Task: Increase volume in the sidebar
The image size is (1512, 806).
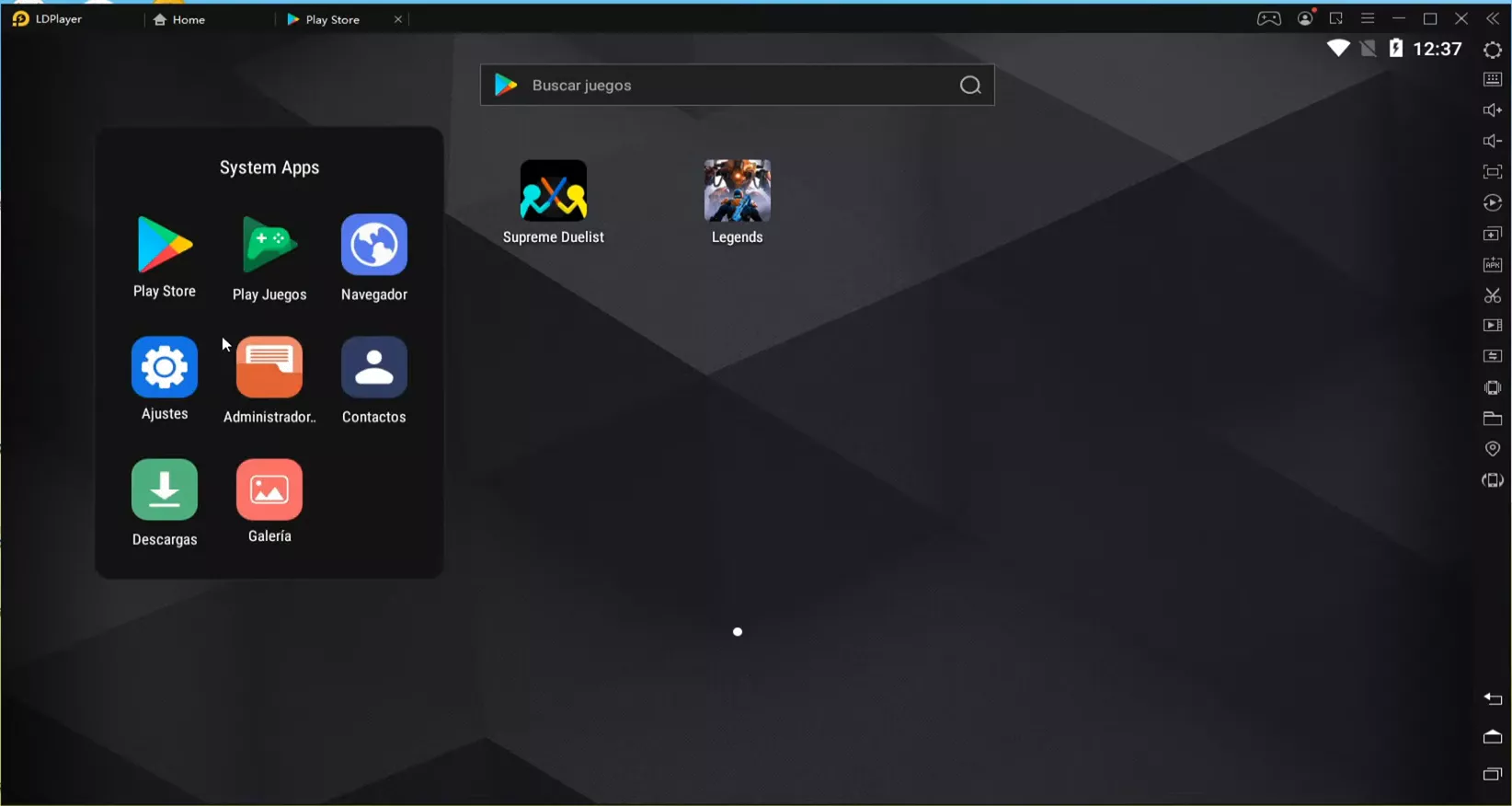Action: 1493,110
